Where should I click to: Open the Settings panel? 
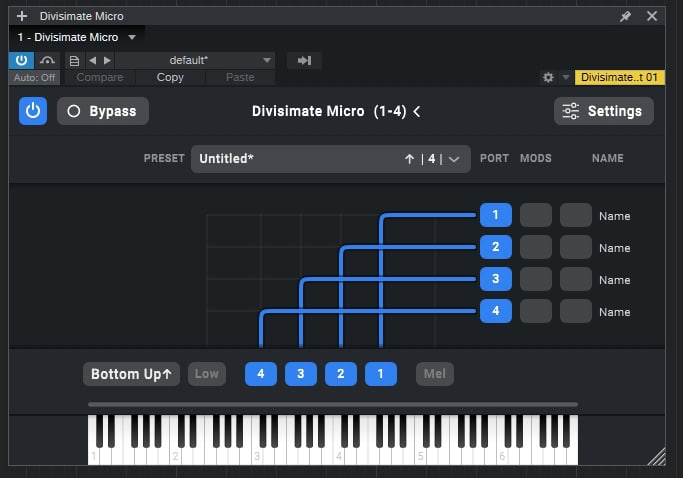point(604,111)
